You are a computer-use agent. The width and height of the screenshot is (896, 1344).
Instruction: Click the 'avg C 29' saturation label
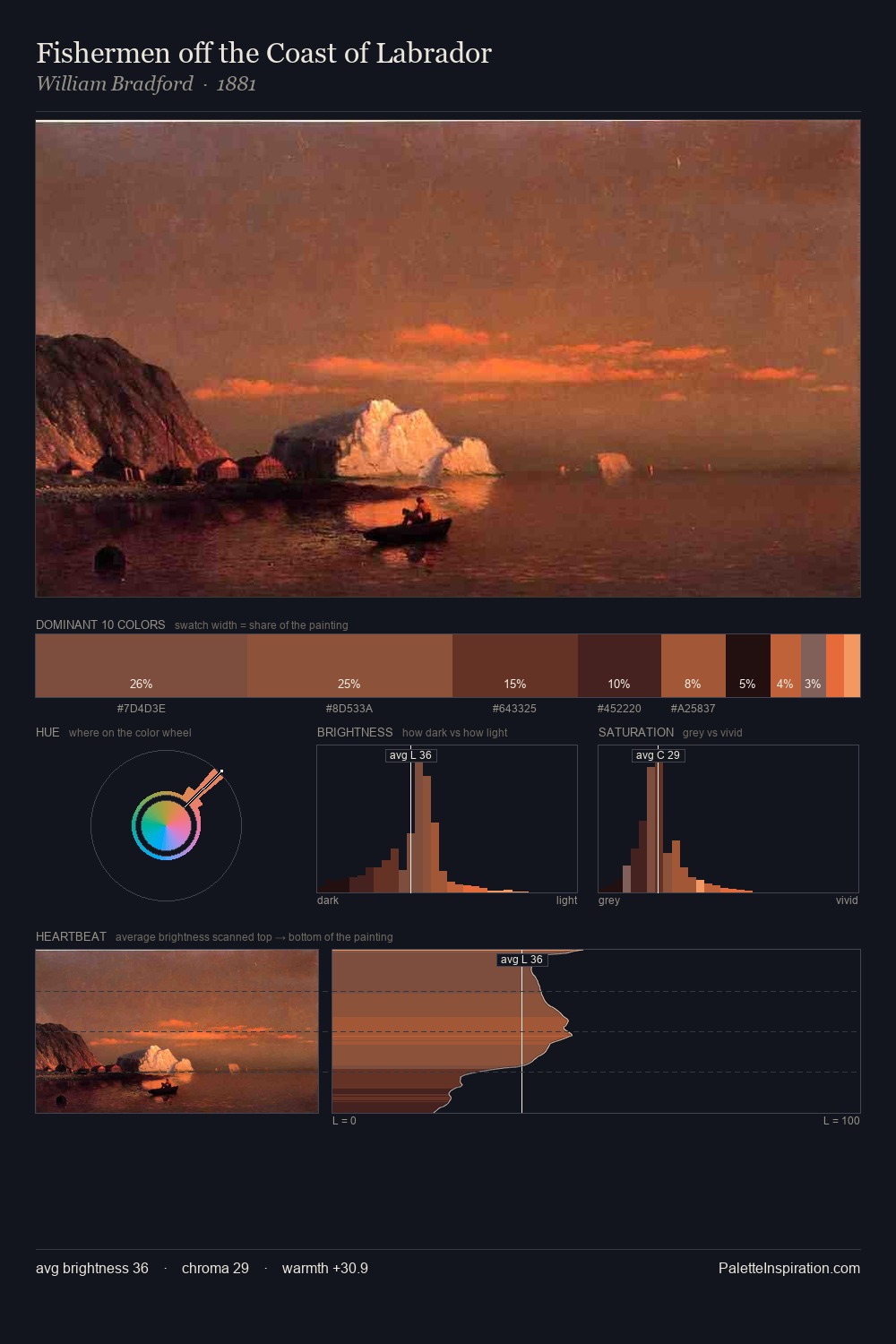coord(659,755)
